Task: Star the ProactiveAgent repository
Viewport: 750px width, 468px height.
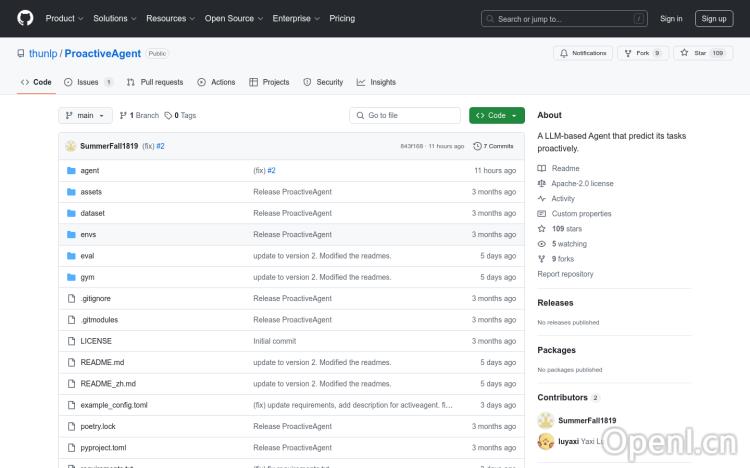Action: click(698, 53)
